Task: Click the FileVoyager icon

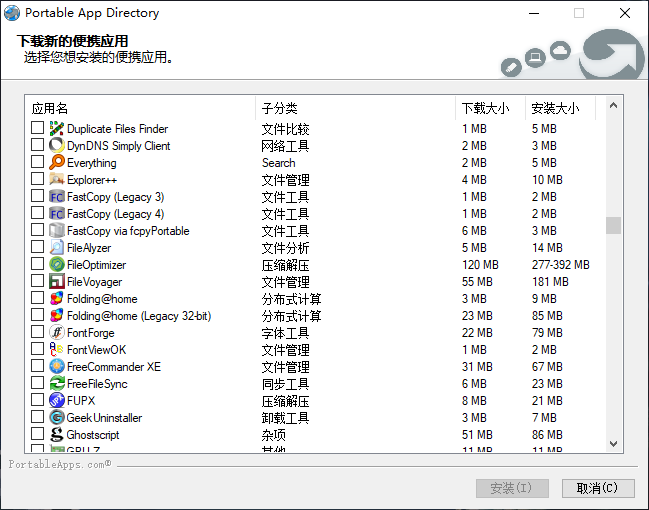Action: [x=57, y=281]
